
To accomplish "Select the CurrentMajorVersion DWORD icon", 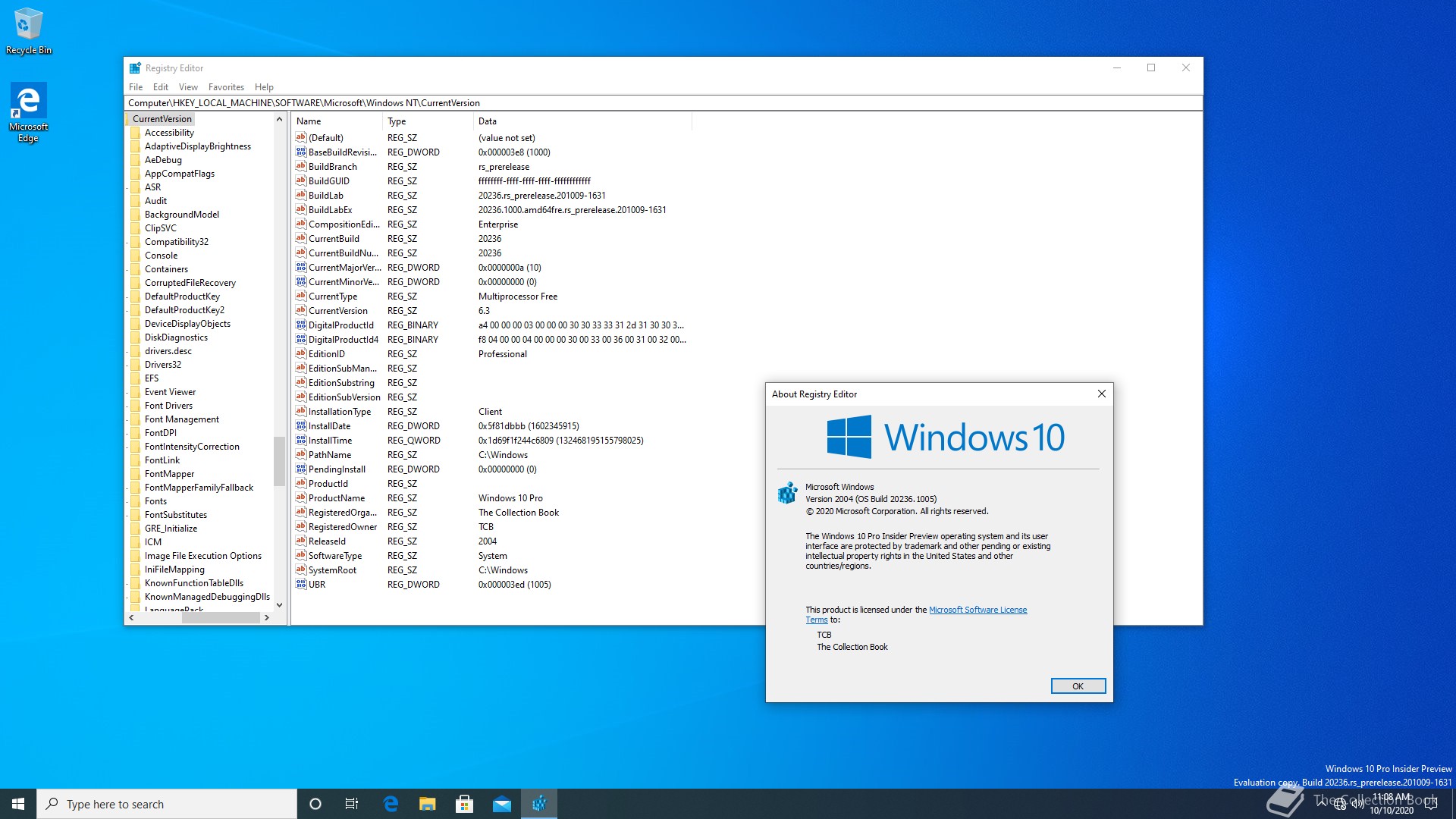I will (x=301, y=267).
